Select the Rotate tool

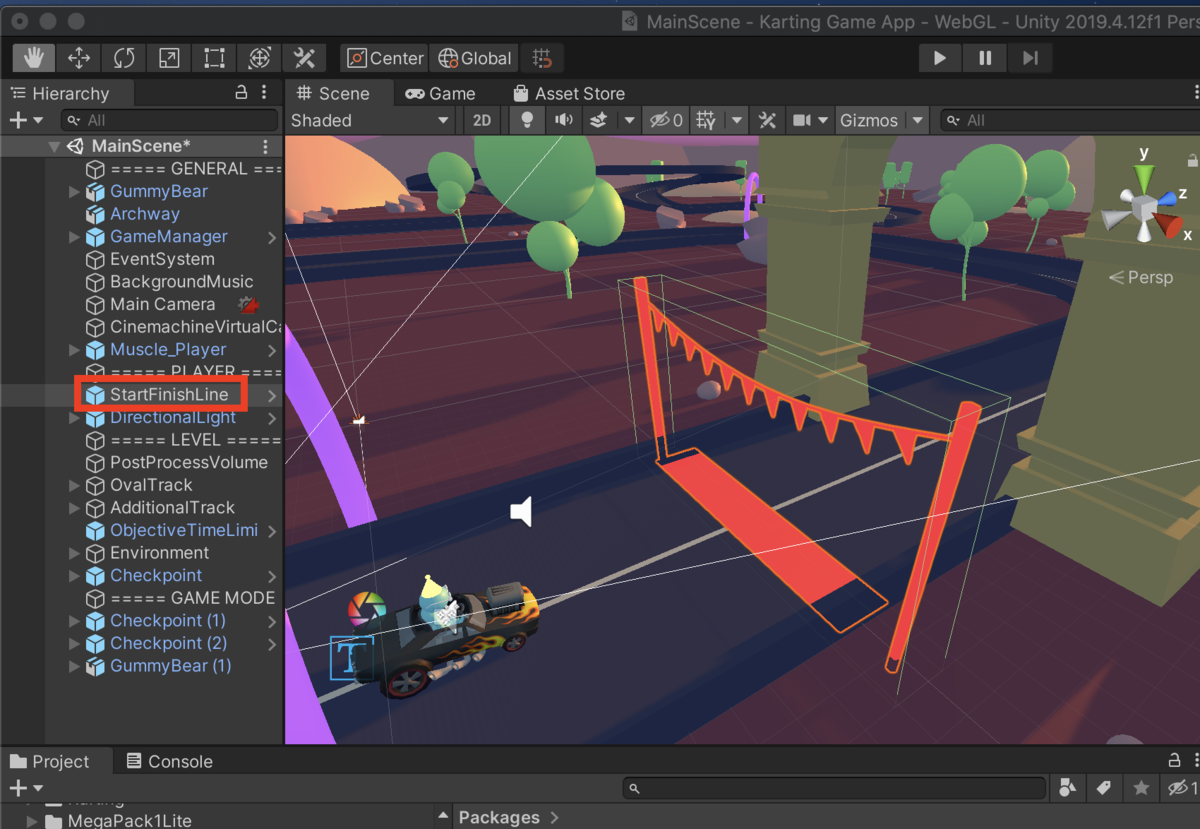[124, 58]
